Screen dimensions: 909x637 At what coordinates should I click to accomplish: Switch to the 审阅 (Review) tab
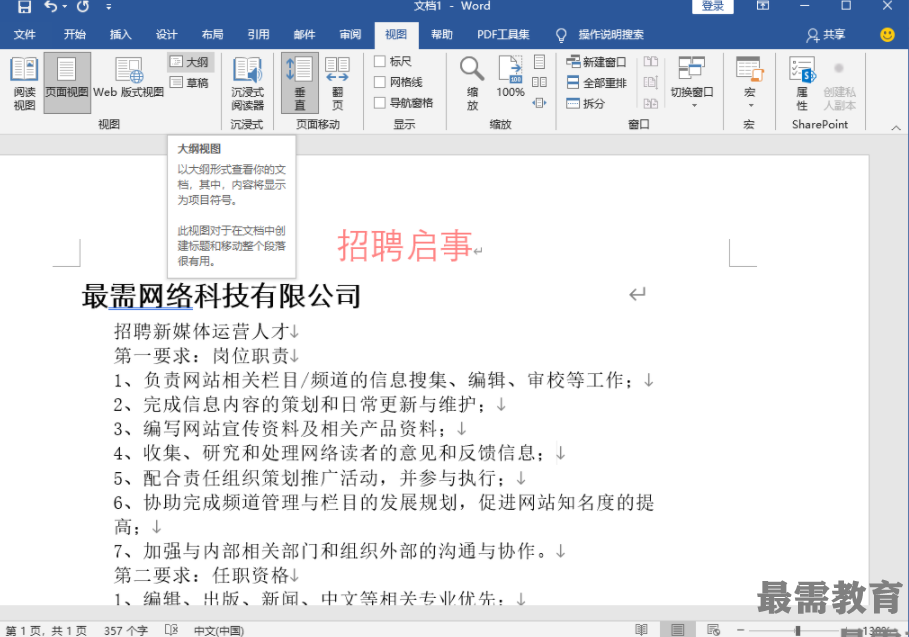[350, 35]
